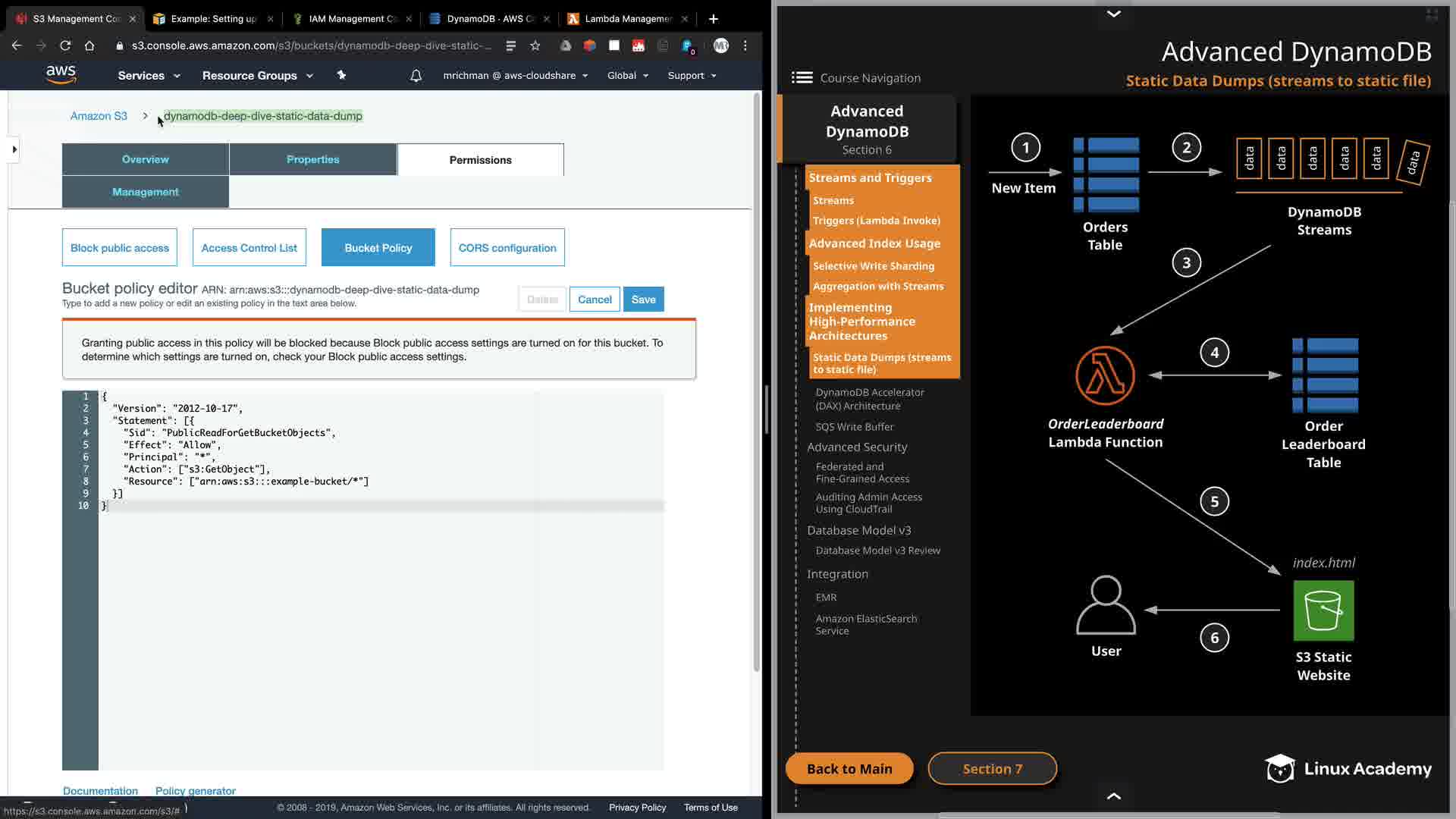1456x819 pixels.
Task: Open Course Navigation hamburger icon
Action: (x=802, y=77)
